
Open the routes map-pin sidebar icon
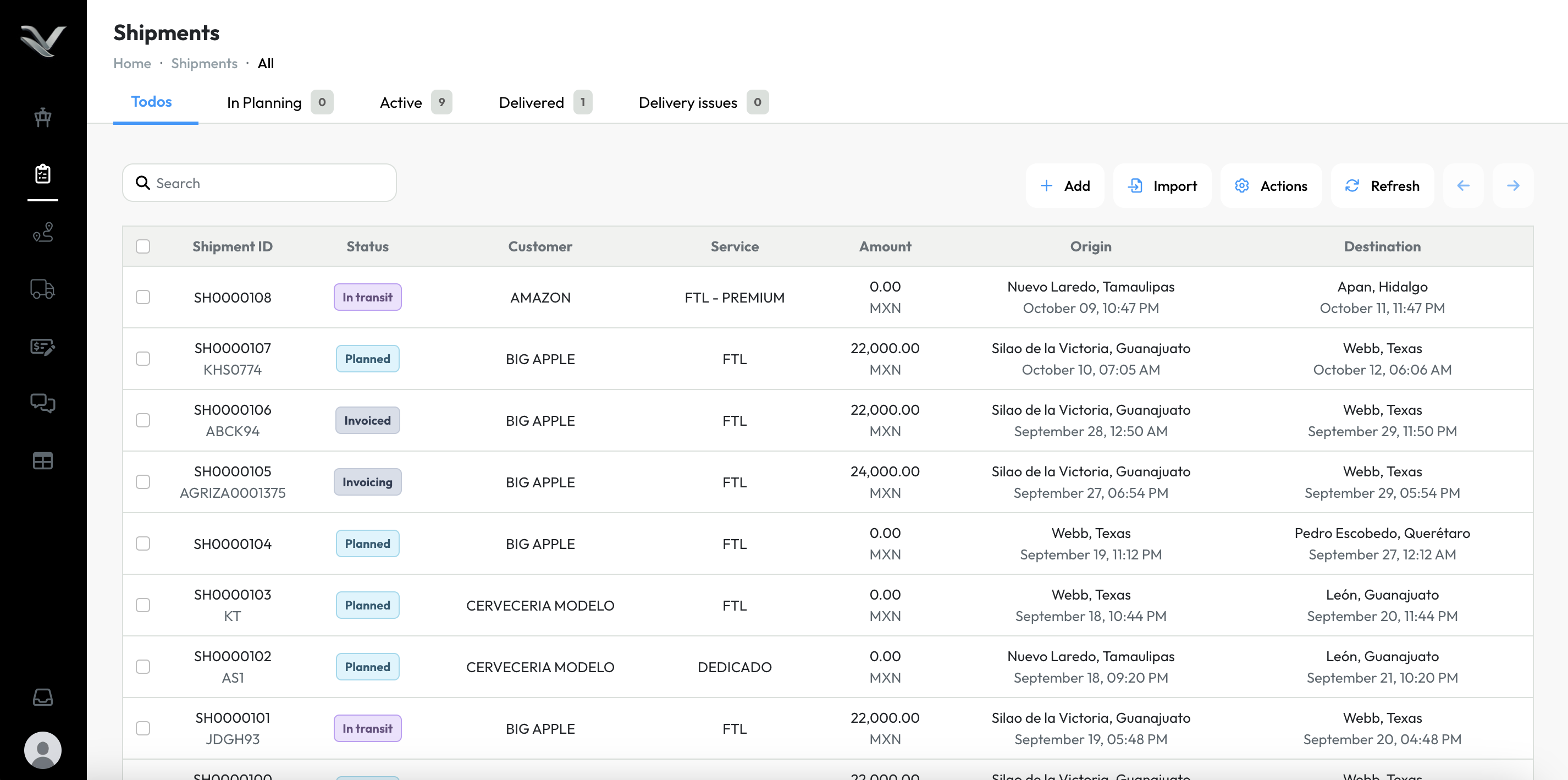click(x=43, y=232)
